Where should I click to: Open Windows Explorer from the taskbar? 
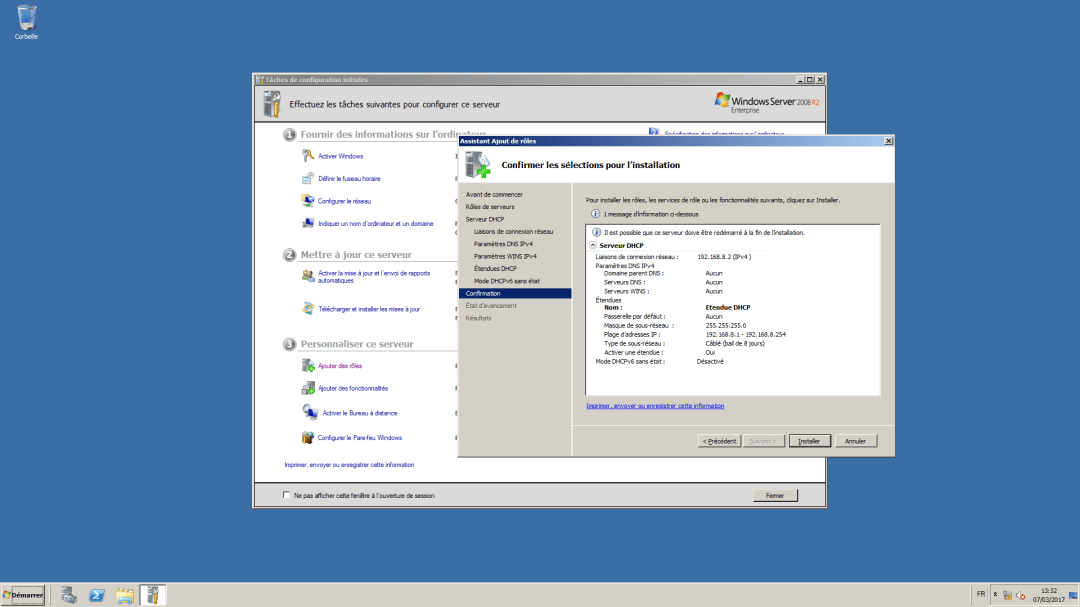click(x=125, y=594)
